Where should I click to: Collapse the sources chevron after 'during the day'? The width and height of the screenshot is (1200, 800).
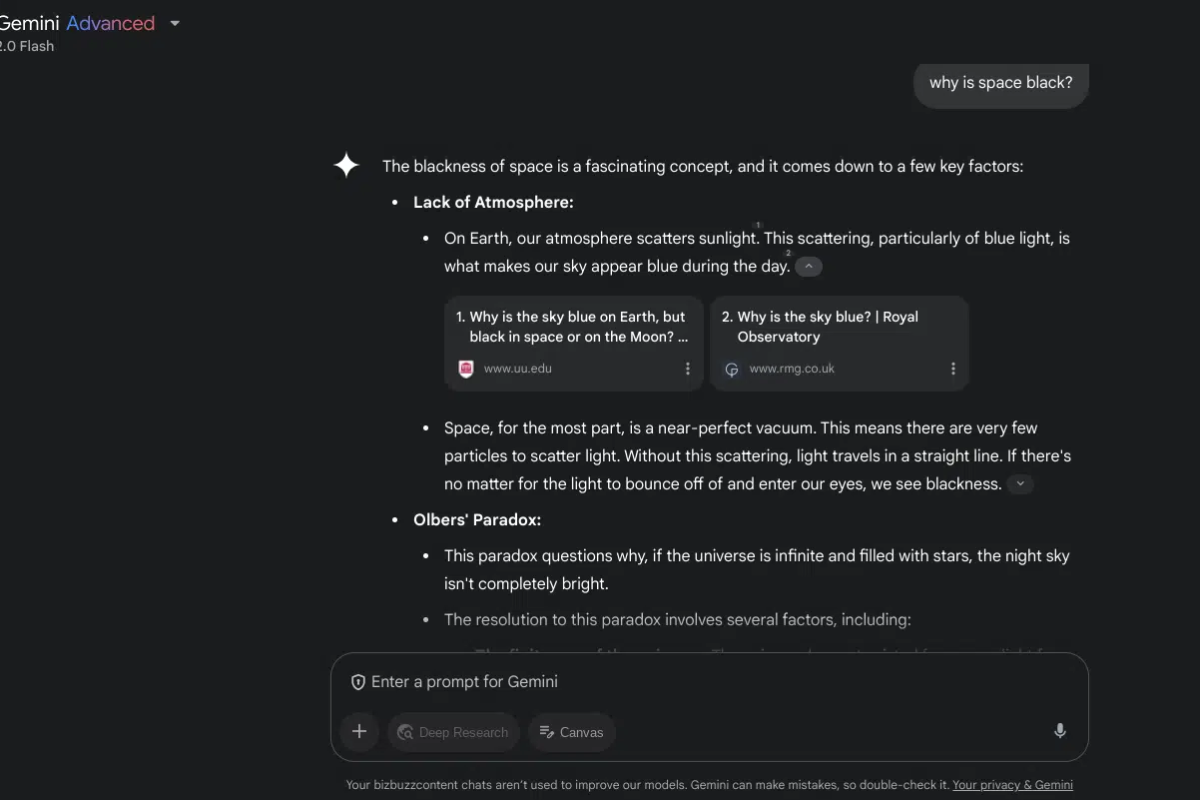point(809,267)
